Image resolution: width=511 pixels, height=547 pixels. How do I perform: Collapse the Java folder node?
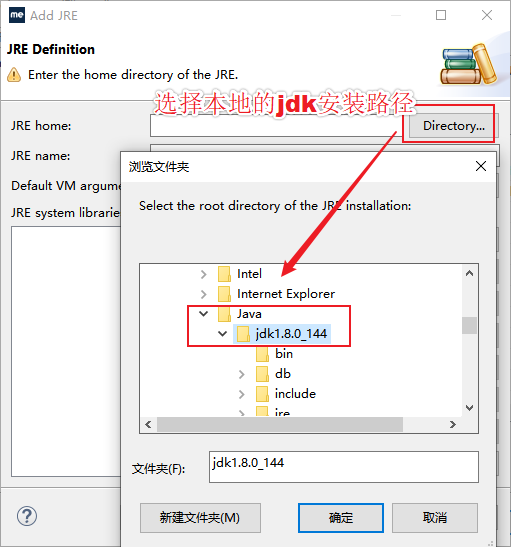[x=204, y=314]
